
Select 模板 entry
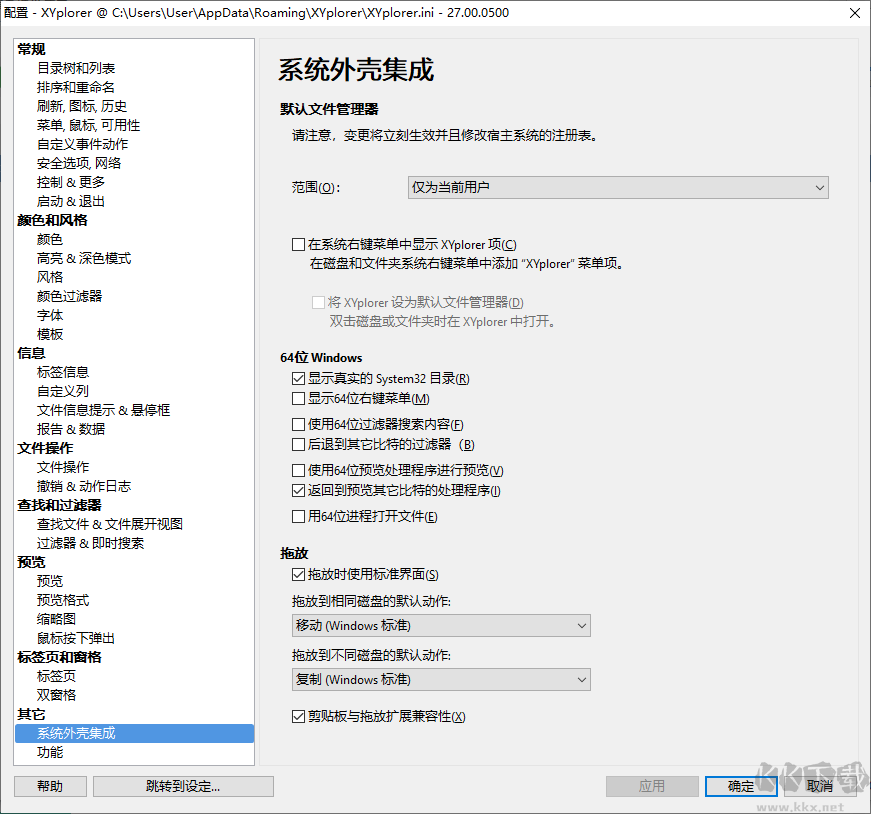[49, 334]
